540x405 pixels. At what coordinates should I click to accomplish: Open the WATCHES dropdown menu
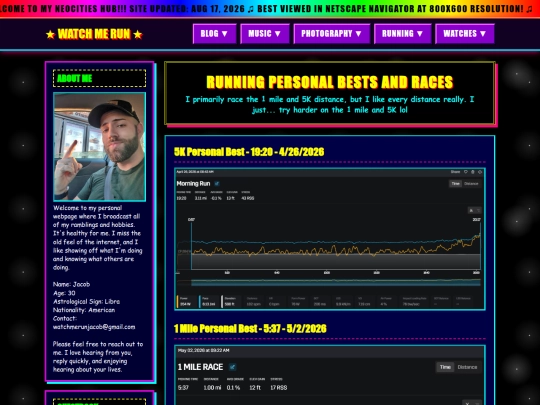tap(465, 34)
